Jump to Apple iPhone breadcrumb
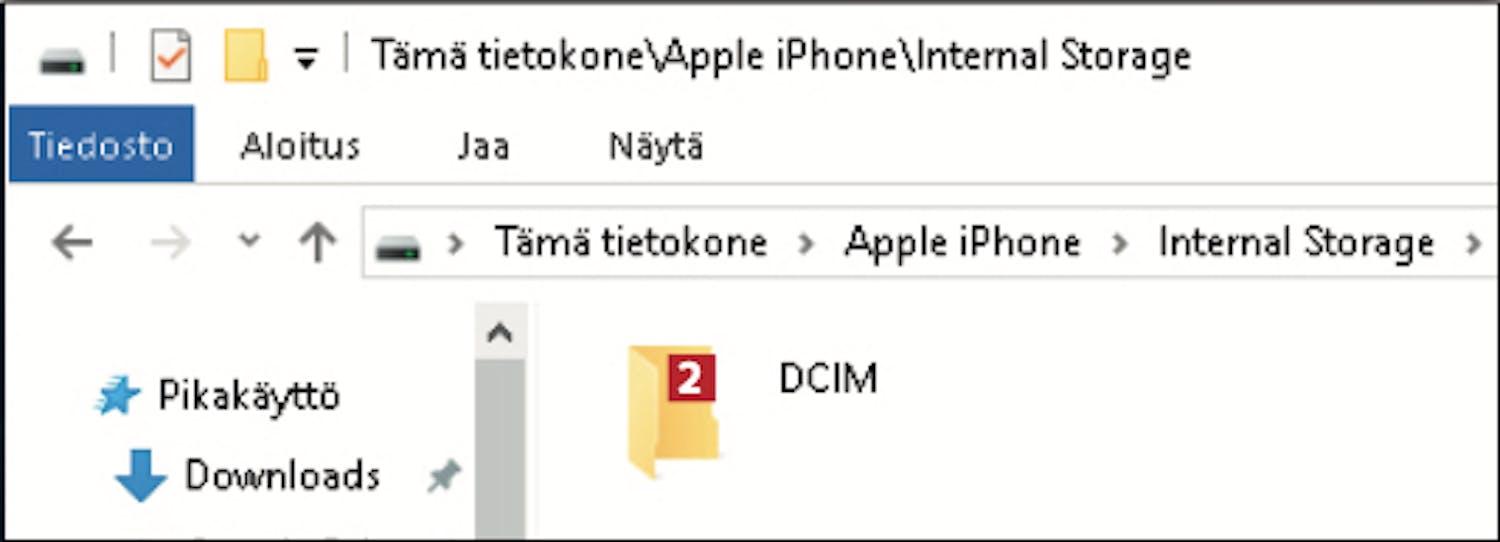 point(962,243)
